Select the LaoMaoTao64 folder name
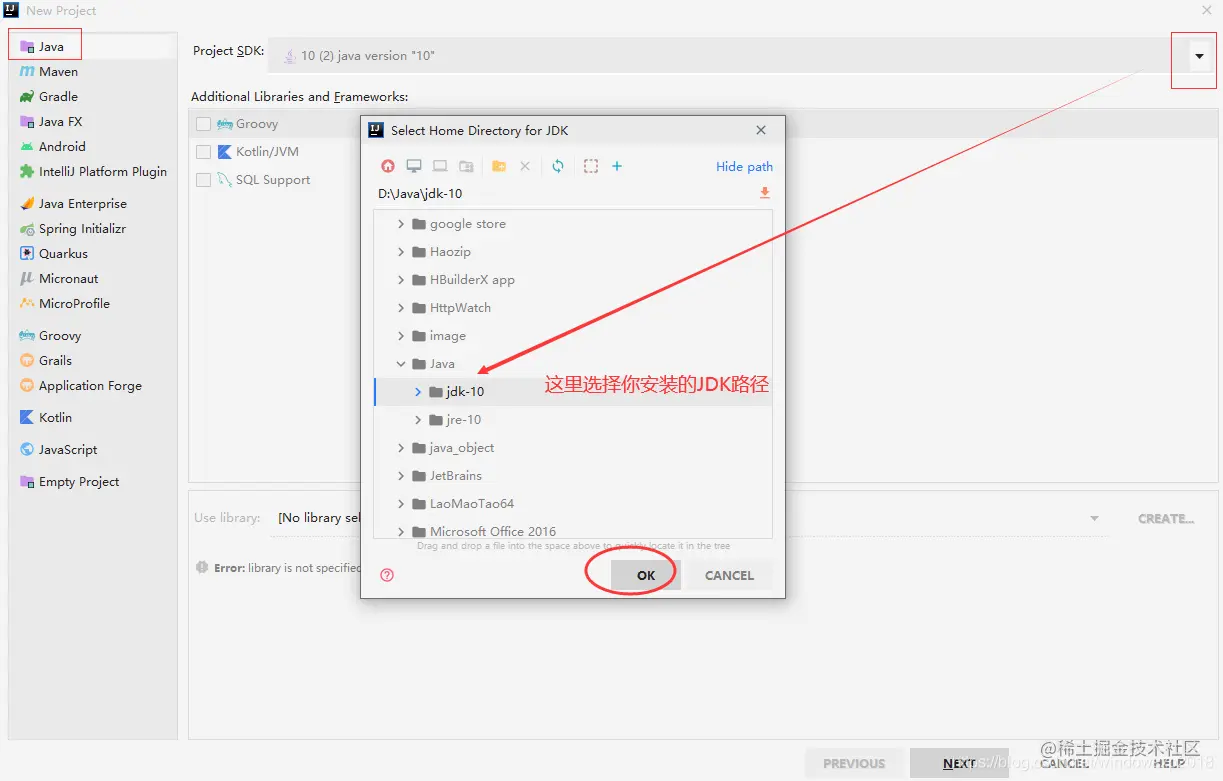 [x=472, y=504]
